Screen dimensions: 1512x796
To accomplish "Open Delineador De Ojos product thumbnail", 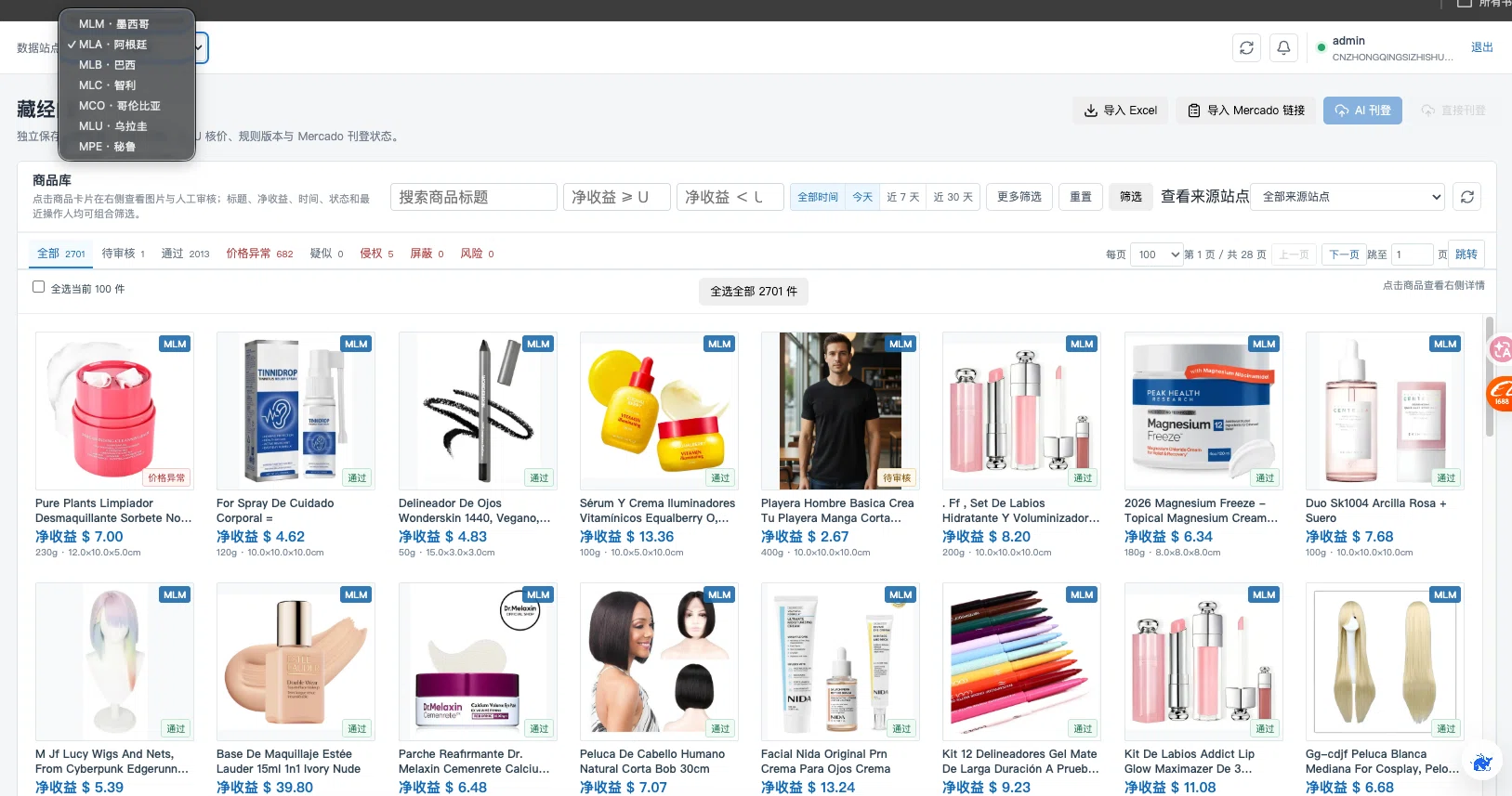I will (x=478, y=411).
